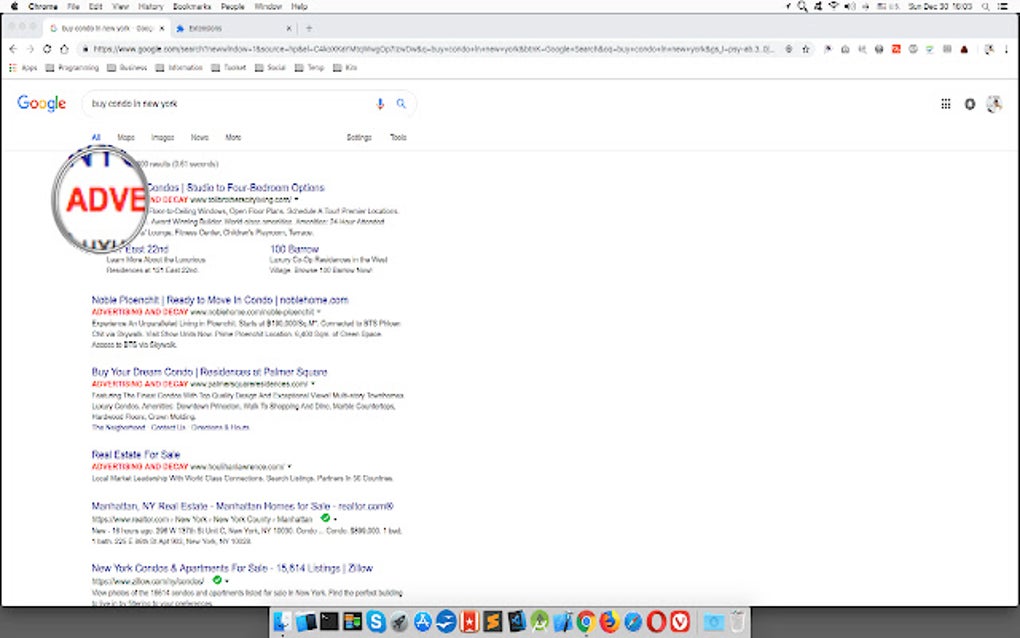Viewport: 1020px width, 638px height.
Task: Open the Settings search options menu
Action: pyautogui.click(x=359, y=137)
